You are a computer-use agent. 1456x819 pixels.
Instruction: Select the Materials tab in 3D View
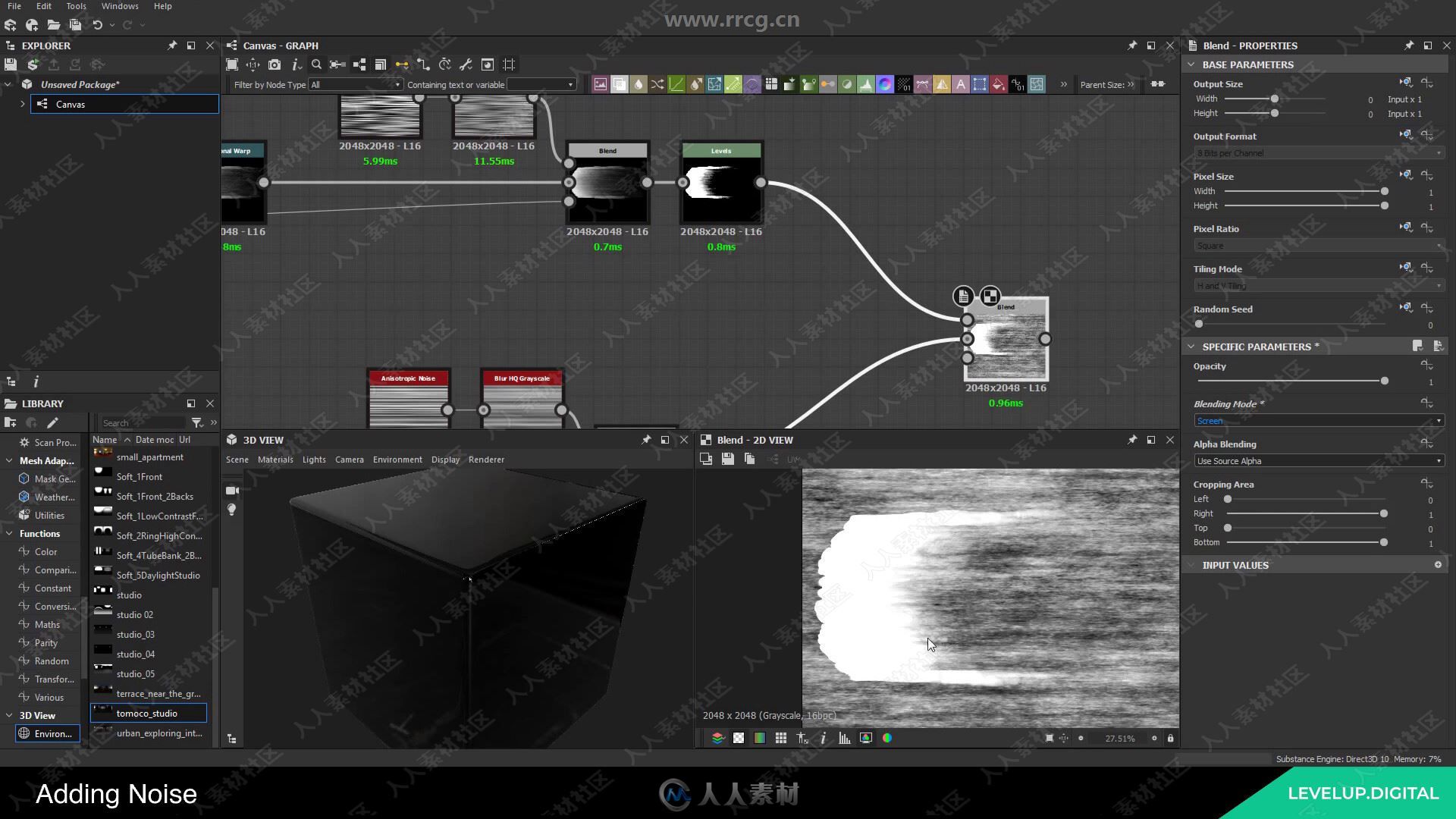point(276,459)
